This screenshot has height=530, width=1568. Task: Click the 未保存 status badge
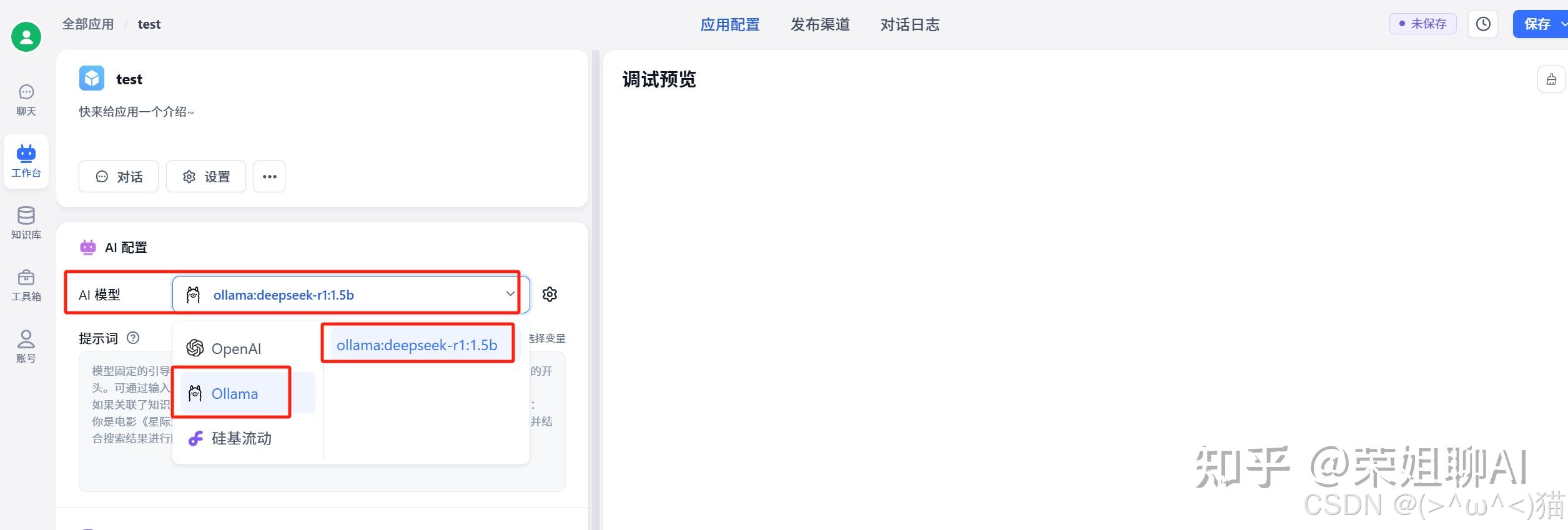pyautogui.click(x=1423, y=24)
